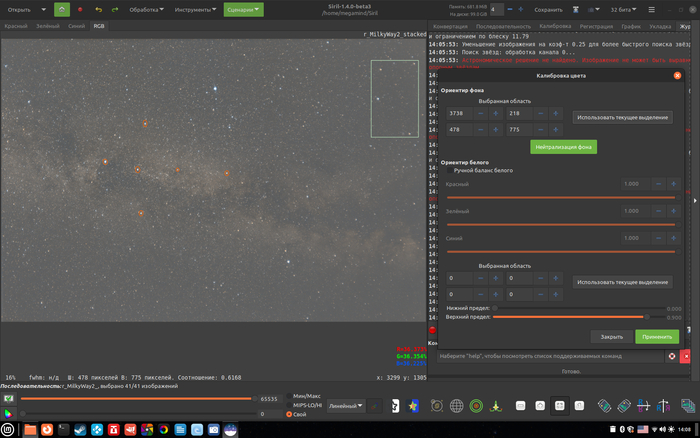The height and width of the screenshot is (438, 700).
Task: Click the green home directory button
Action: click(62, 9)
